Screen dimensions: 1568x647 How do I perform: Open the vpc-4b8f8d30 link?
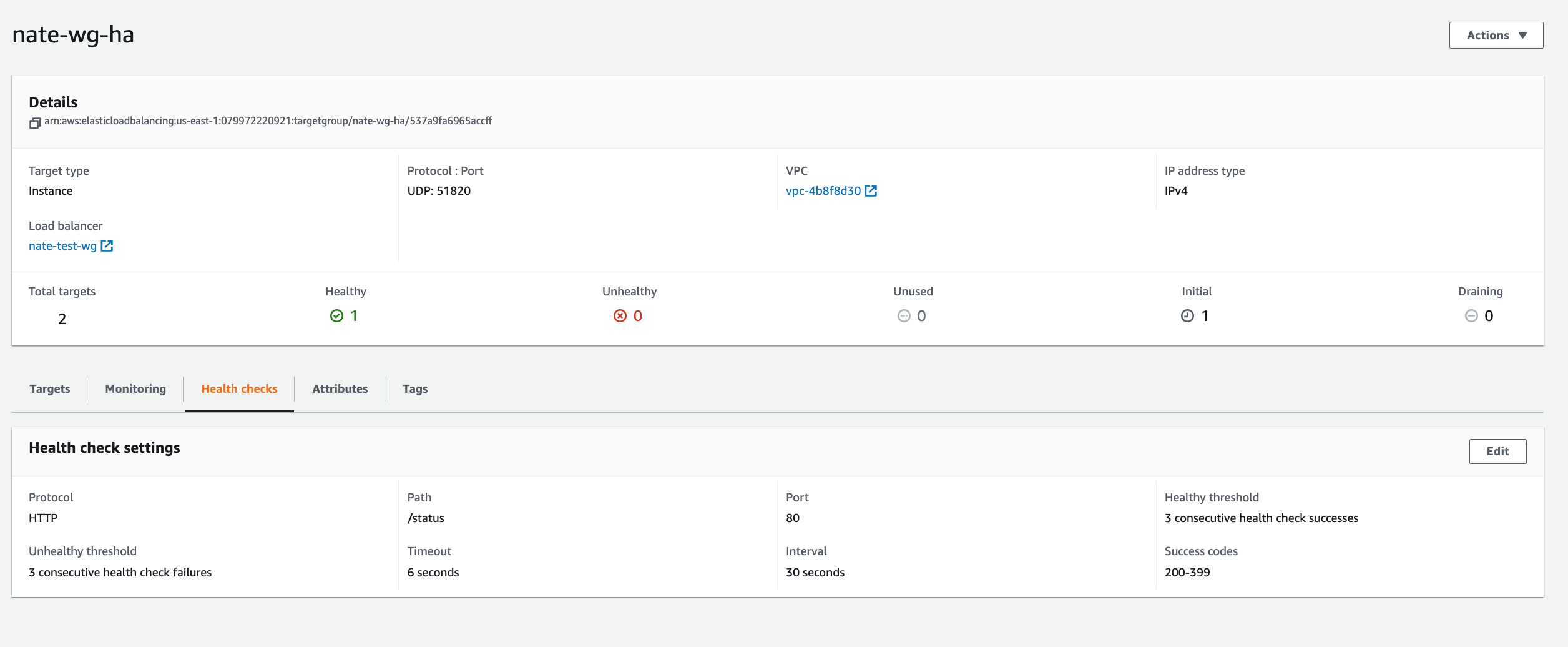click(823, 191)
